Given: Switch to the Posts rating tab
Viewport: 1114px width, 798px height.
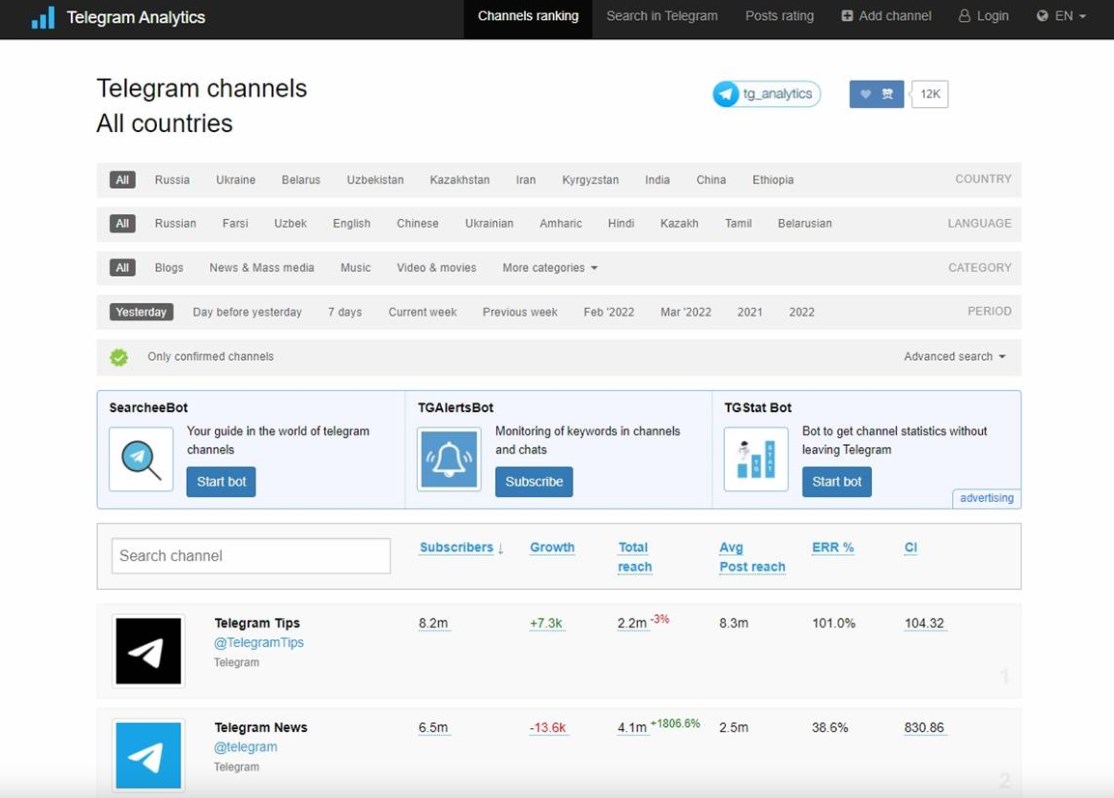Looking at the screenshot, I should 779,16.
